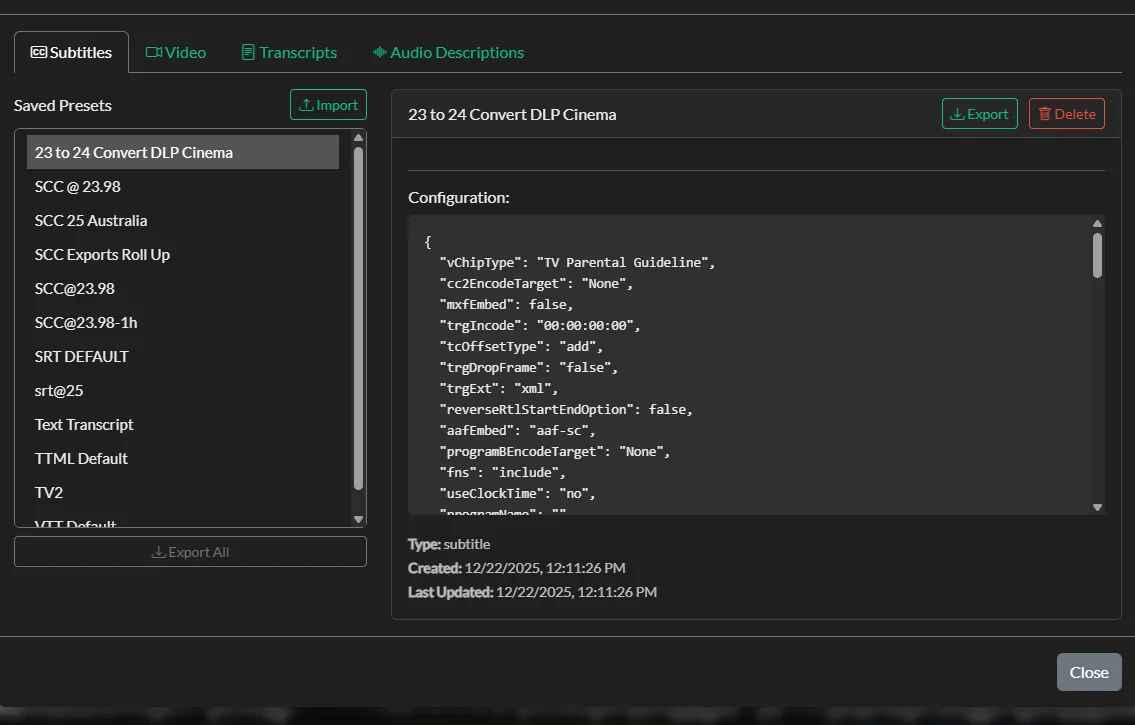Open the Subtitles tab
The image size is (1135, 725).
71,52
